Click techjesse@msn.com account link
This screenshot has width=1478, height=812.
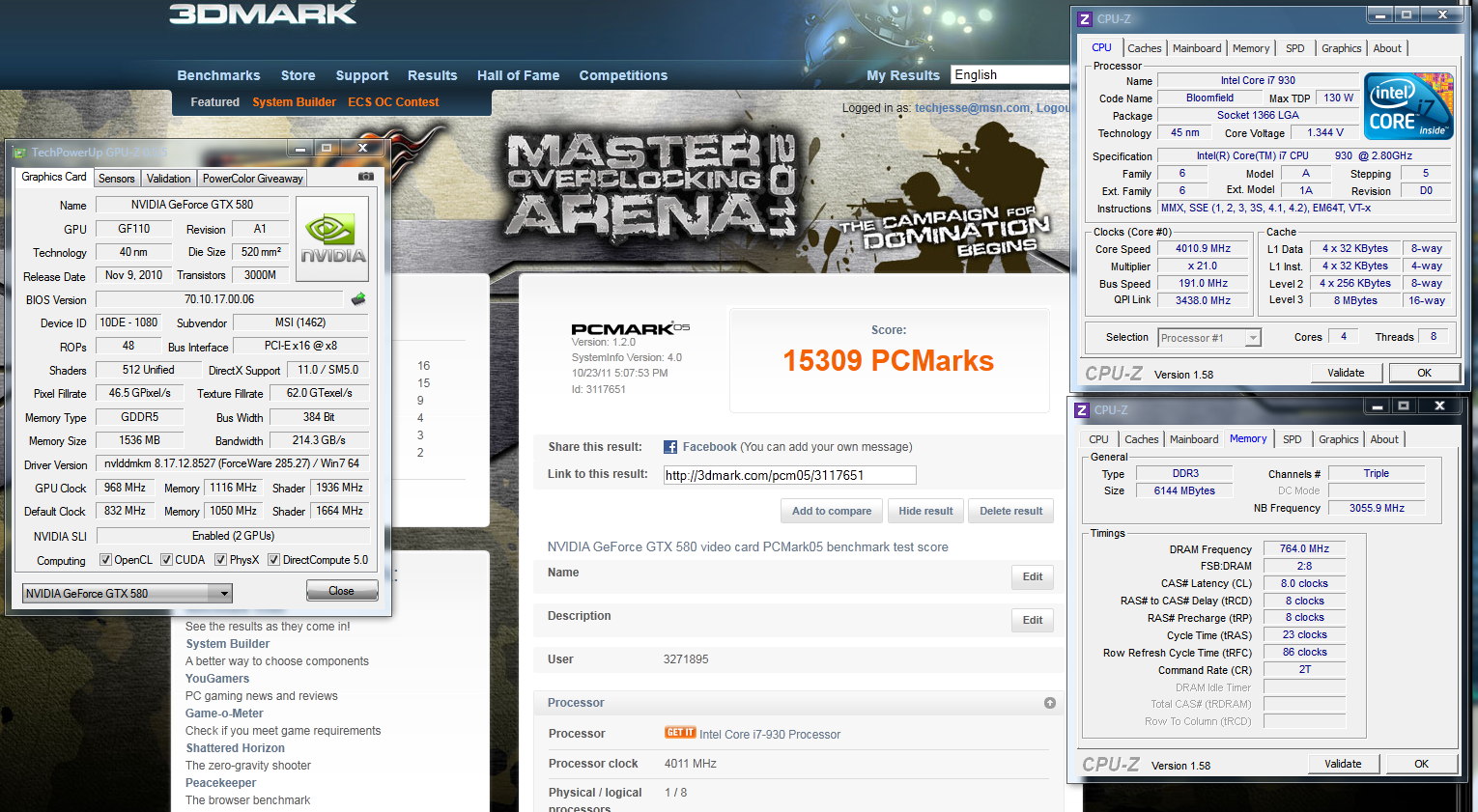[x=972, y=108]
